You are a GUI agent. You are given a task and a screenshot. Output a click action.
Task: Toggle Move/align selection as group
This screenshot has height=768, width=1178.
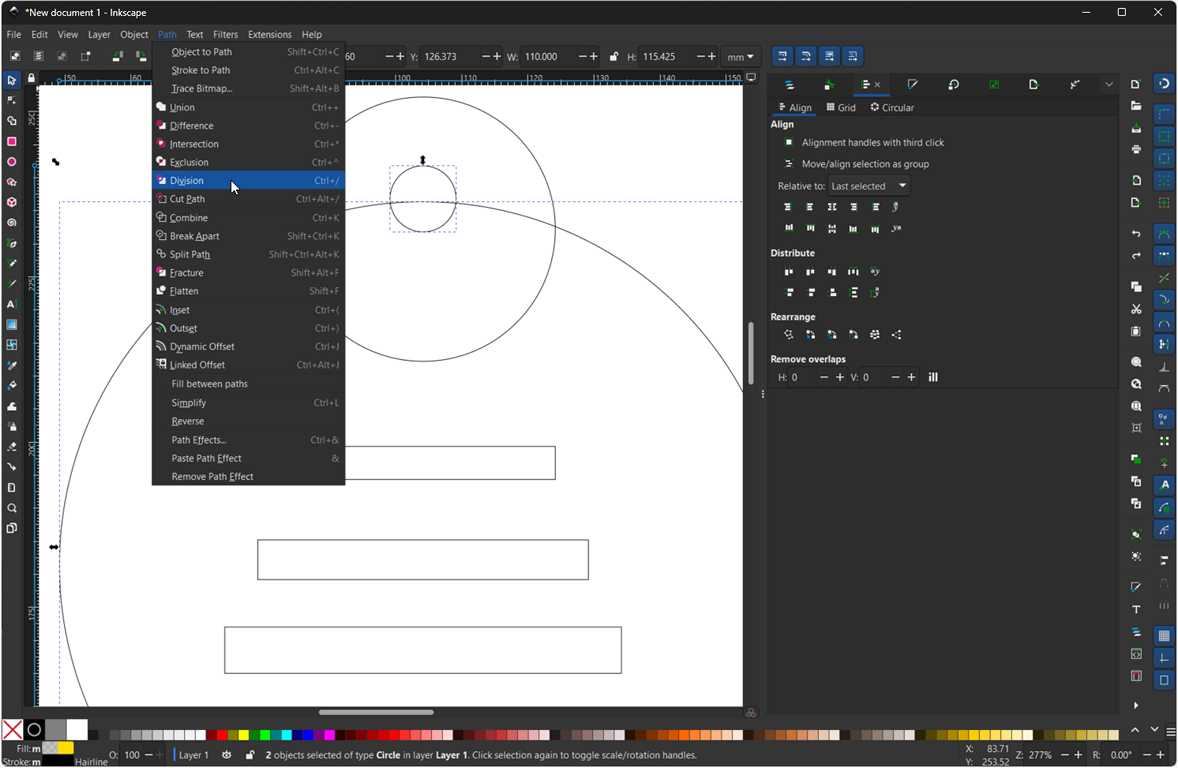point(856,164)
